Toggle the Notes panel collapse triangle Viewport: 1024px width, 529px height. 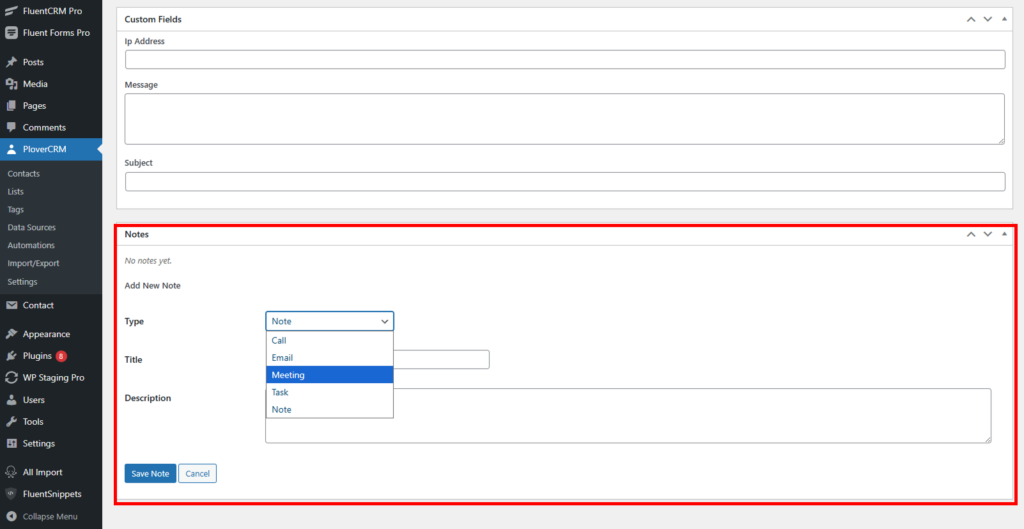[1004, 234]
